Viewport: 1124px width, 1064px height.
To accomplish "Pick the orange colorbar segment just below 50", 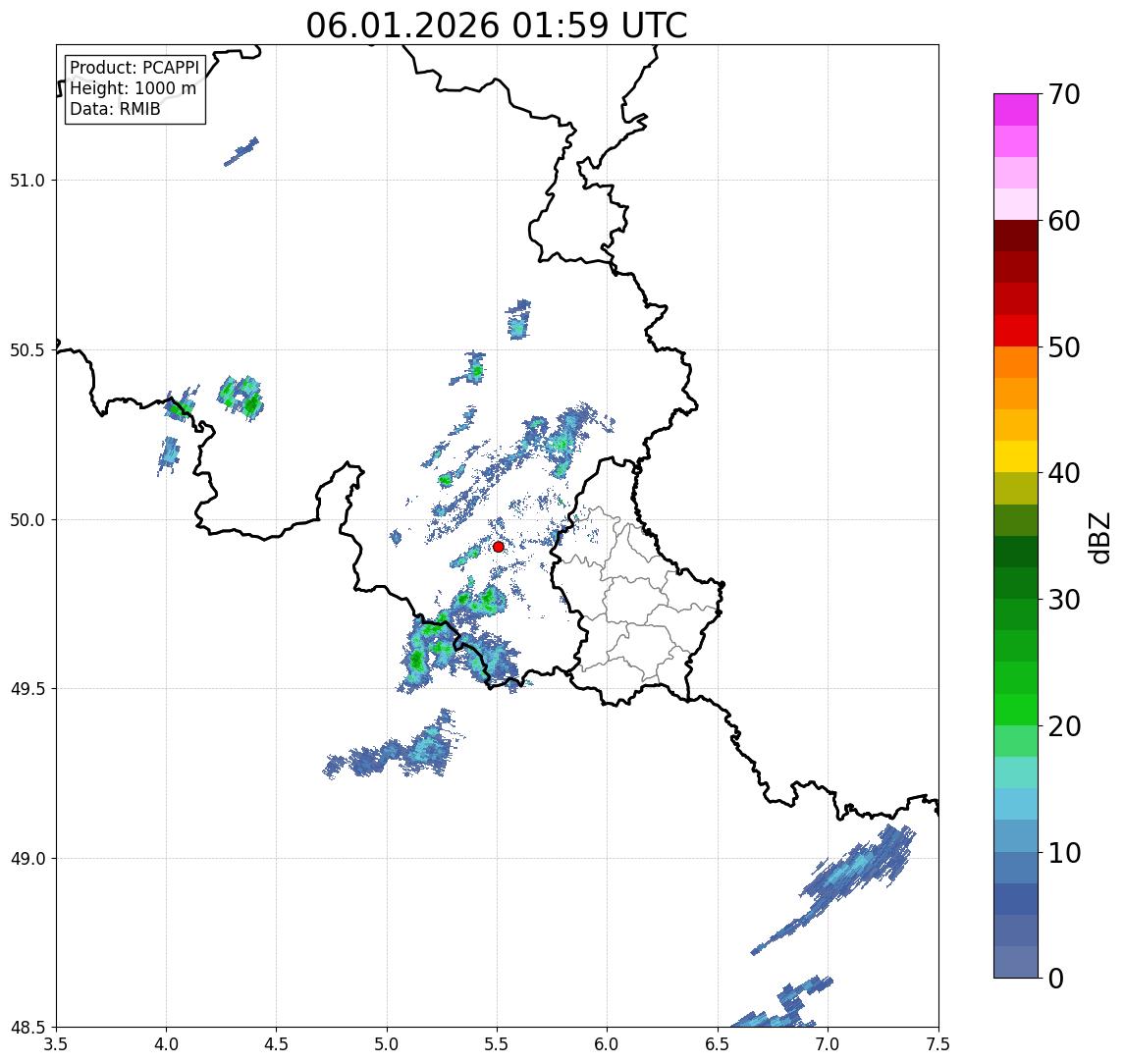I will tap(1016, 363).
